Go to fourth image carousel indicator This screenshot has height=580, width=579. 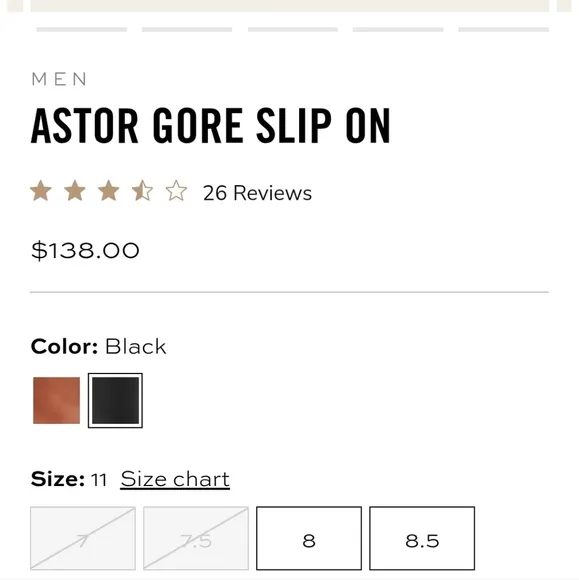tap(398, 30)
